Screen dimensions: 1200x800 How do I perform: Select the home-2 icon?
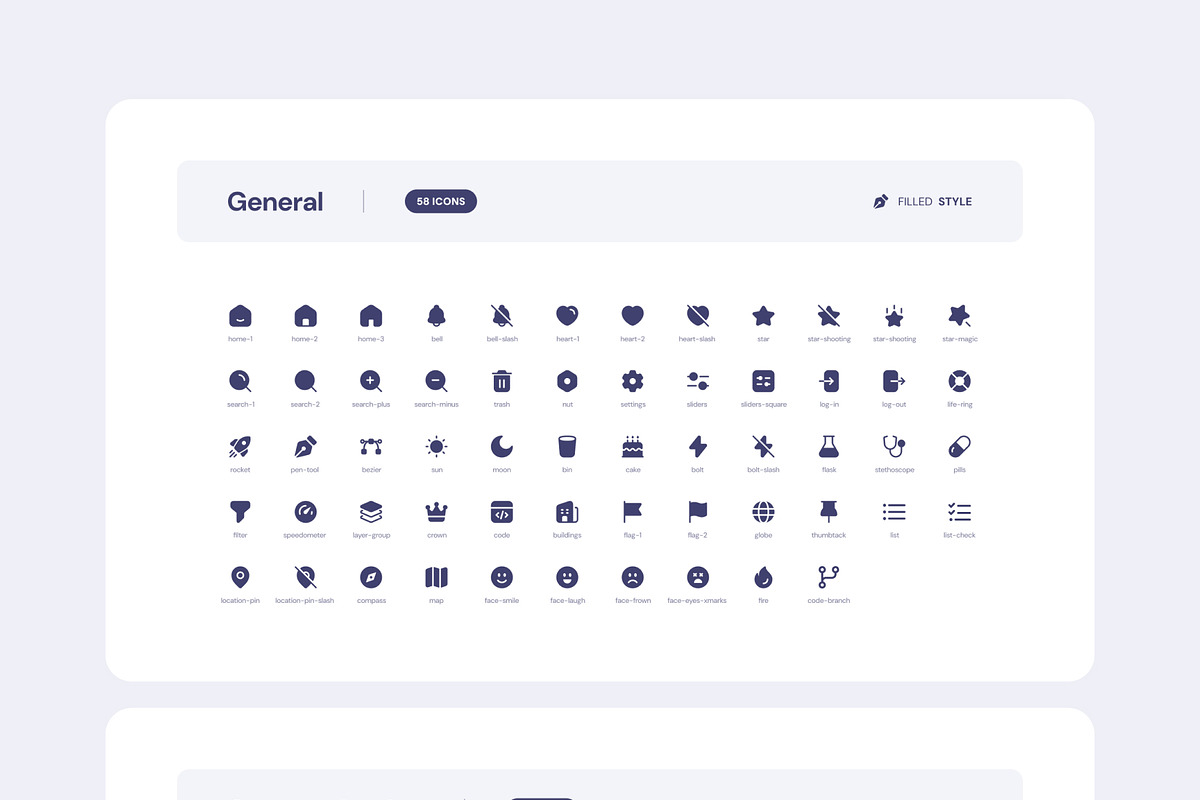305,316
